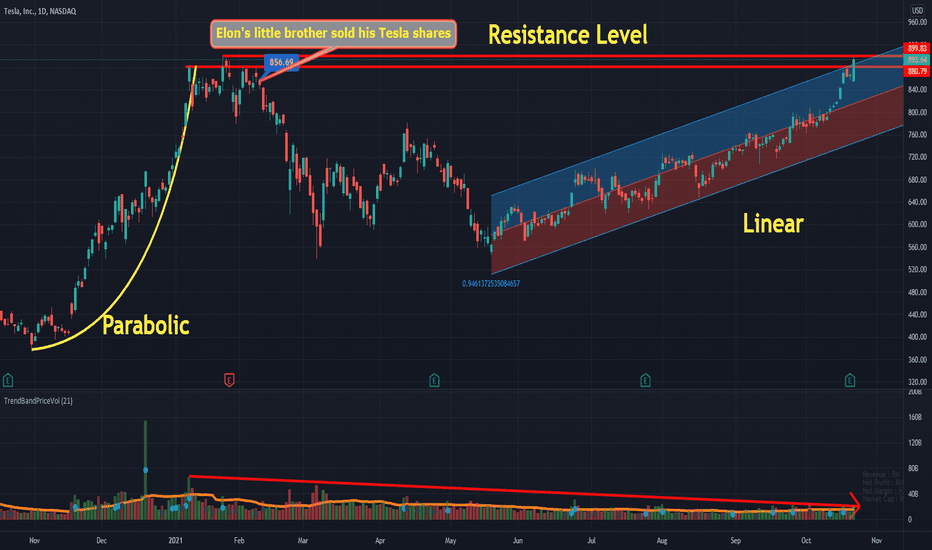
Task: Click the 40B volume axis label
Action: (914, 494)
